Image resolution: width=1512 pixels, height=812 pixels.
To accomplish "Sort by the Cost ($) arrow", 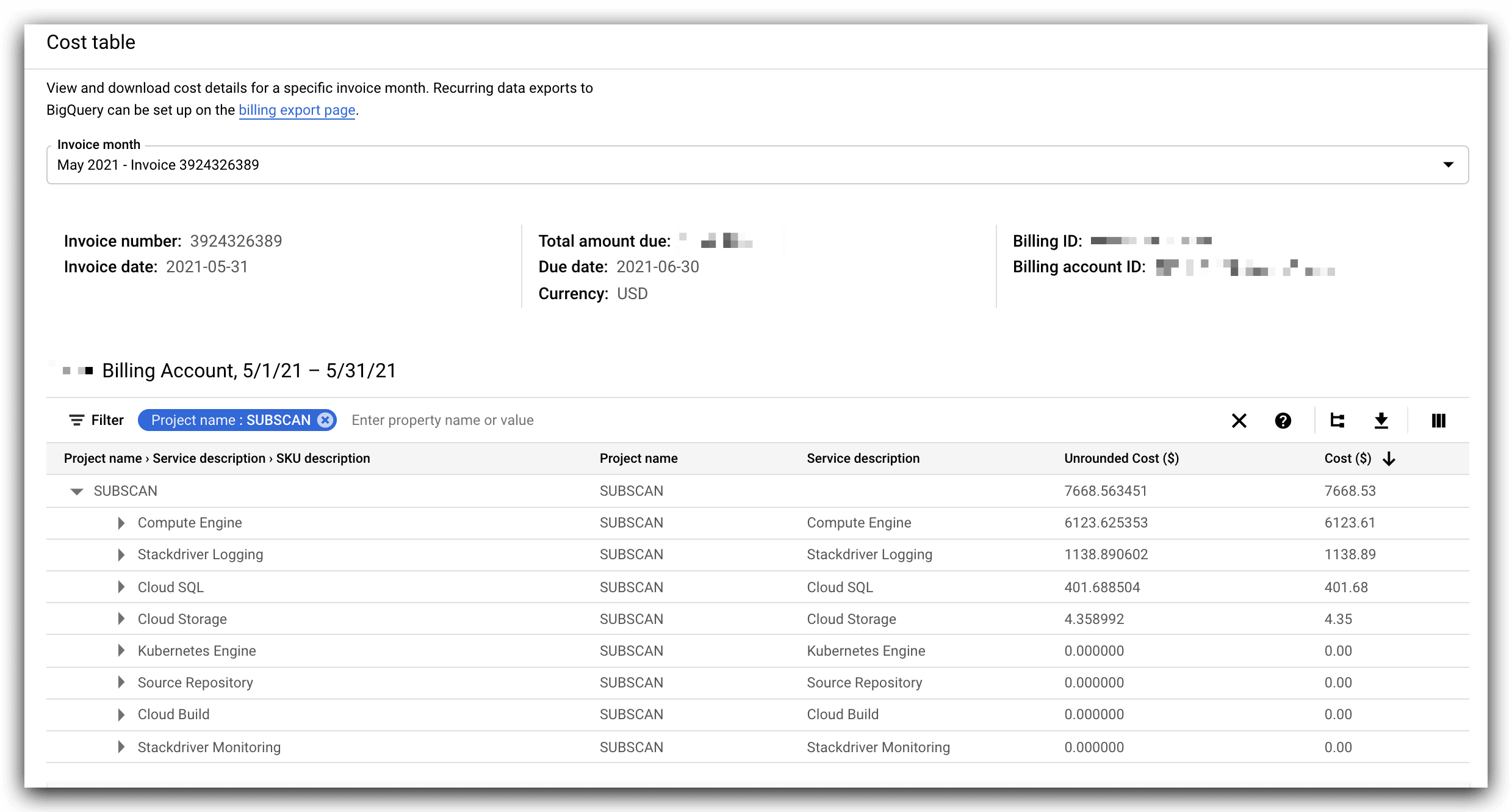I will [x=1389, y=459].
